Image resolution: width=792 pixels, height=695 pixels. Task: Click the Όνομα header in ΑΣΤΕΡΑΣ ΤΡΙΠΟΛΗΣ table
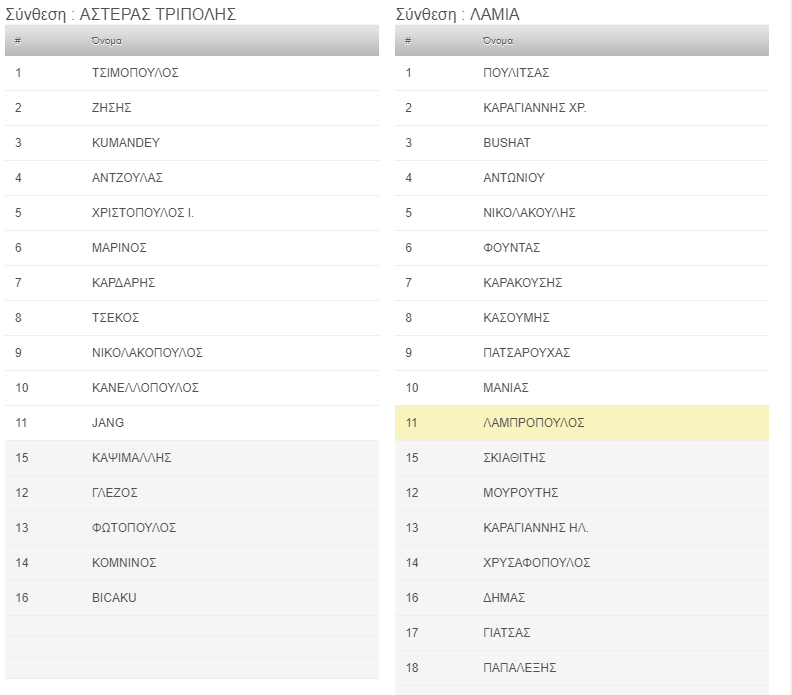point(106,41)
